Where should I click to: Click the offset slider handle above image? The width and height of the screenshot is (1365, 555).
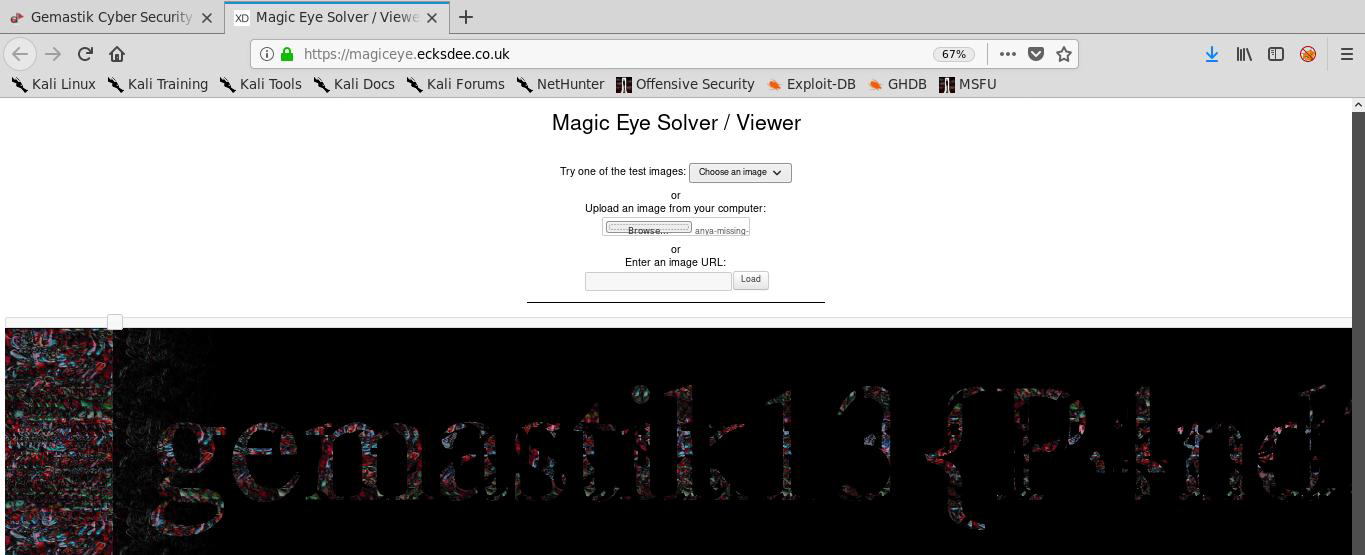click(x=115, y=321)
